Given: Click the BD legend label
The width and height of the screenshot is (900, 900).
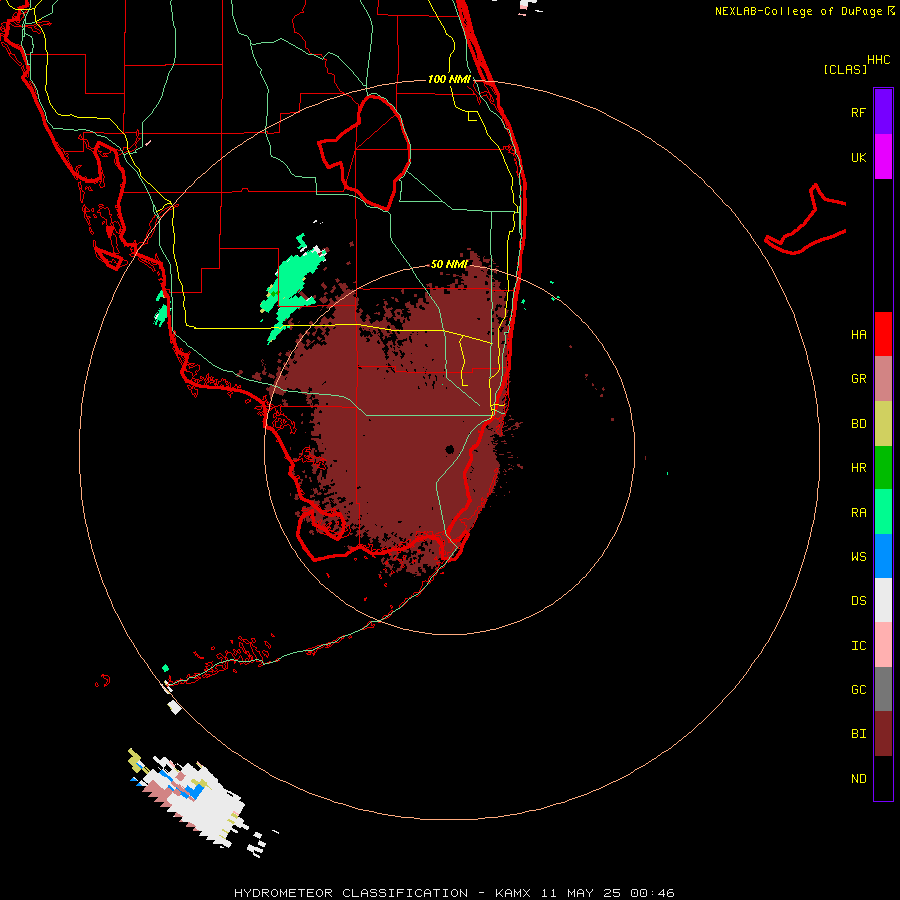Looking at the screenshot, I should tap(858, 424).
